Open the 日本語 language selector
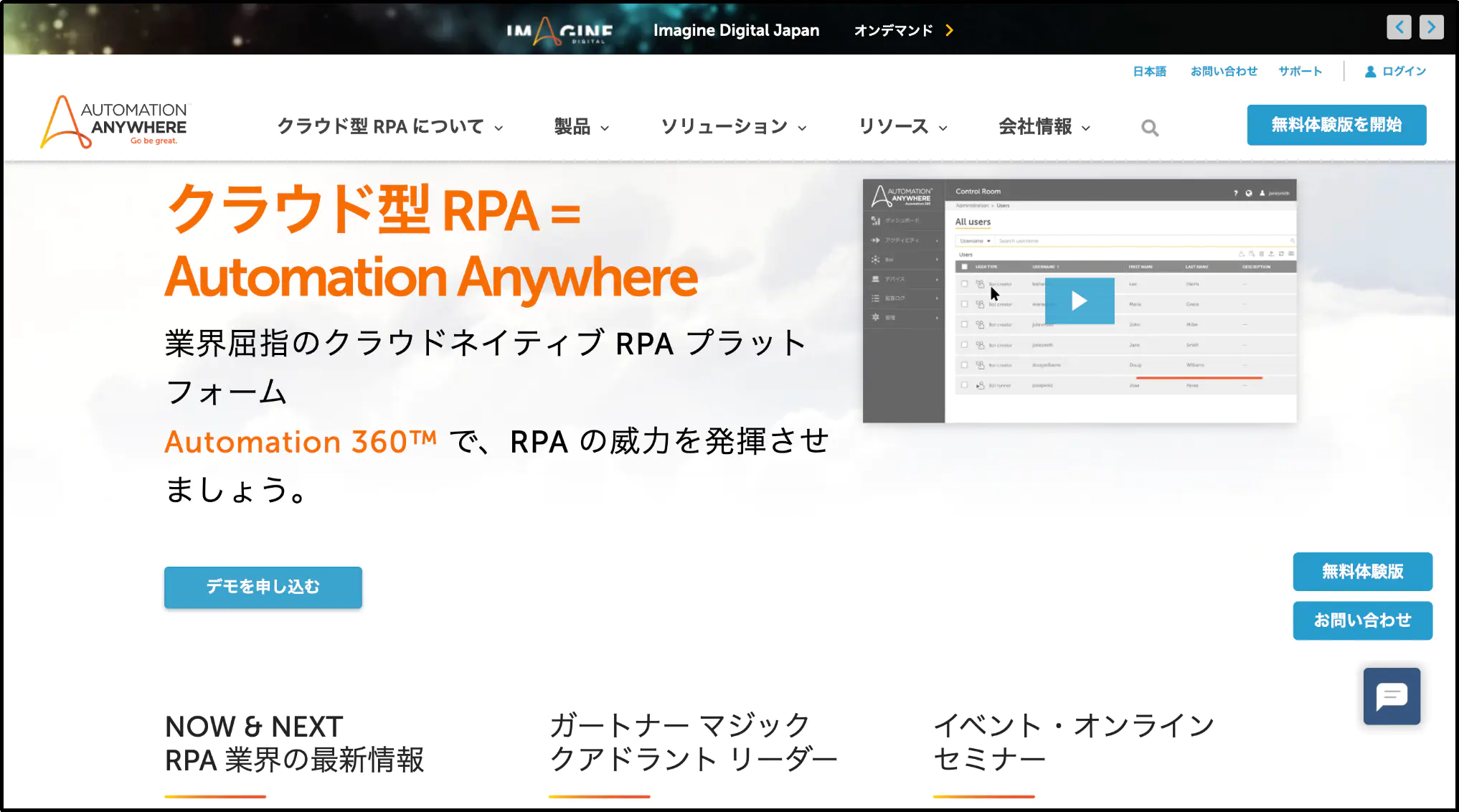Image resolution: width=1459 pixels, height=812 pixels. (1149, 71)
